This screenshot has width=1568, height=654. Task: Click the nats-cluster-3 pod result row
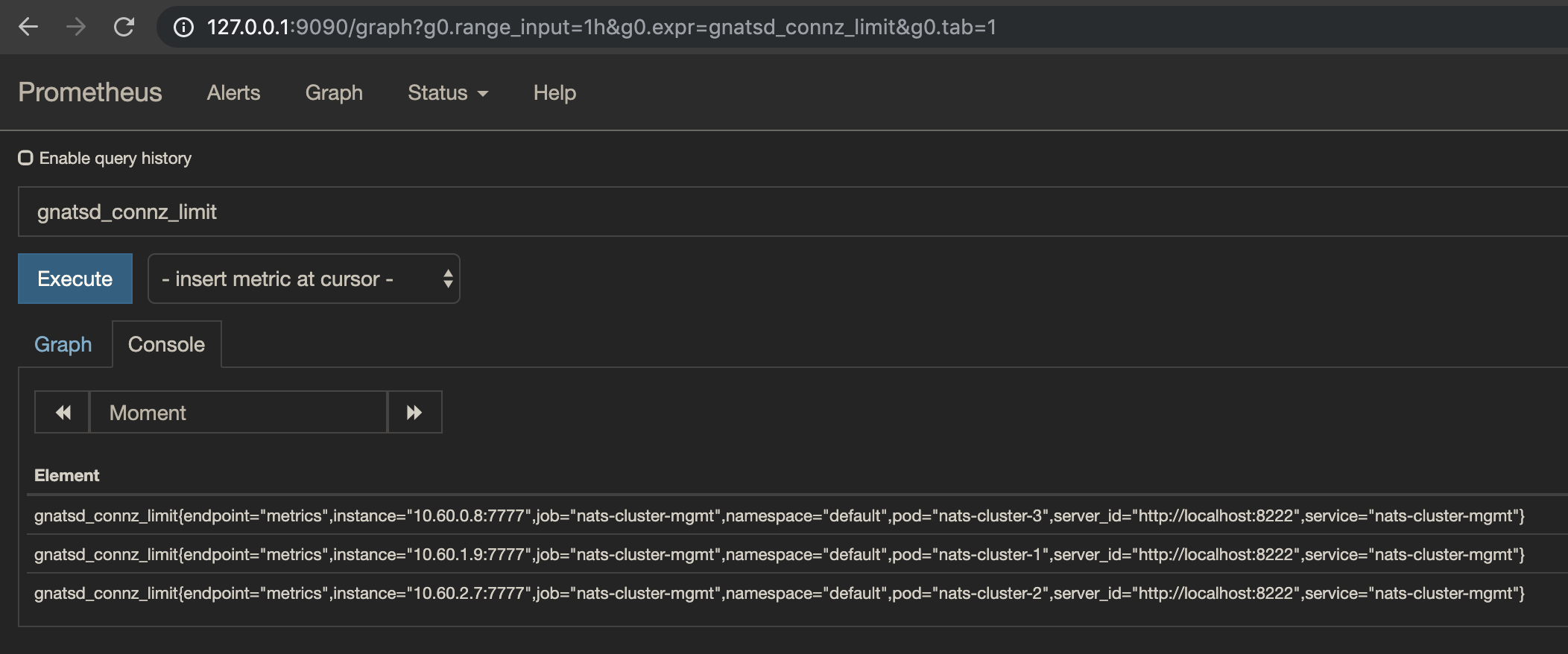(779, 515)
